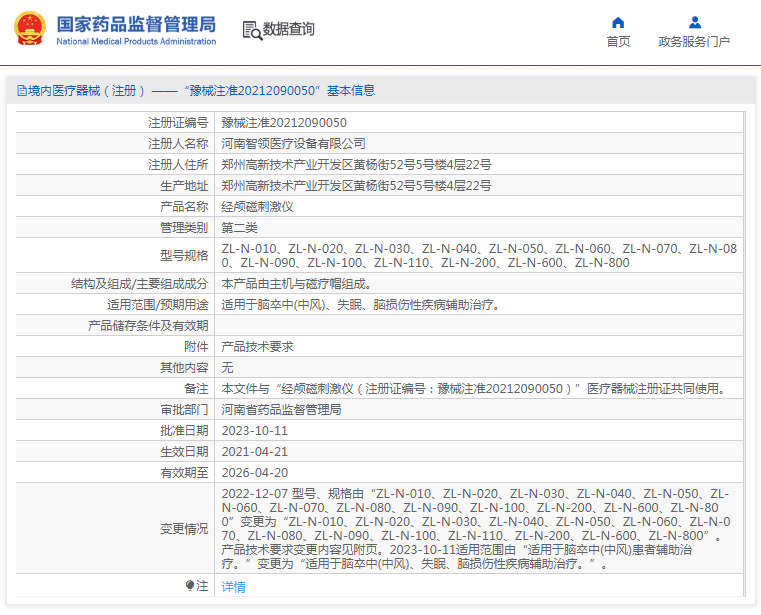Screen dimensions: 761x615
Task: Click the lightbulb icon beside 注
Action: [190, 586]
